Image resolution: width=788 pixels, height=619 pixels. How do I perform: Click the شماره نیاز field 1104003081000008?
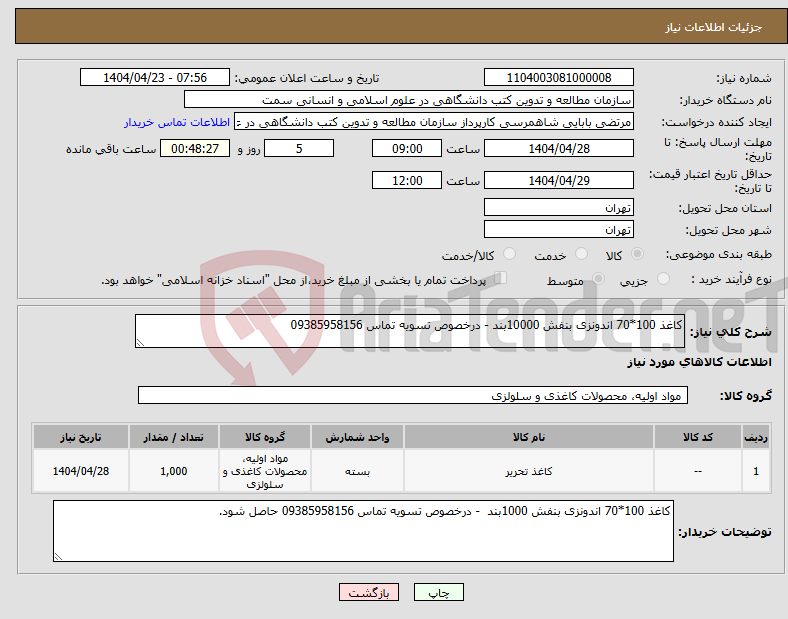pyautogui.click(x=558, y=78)
